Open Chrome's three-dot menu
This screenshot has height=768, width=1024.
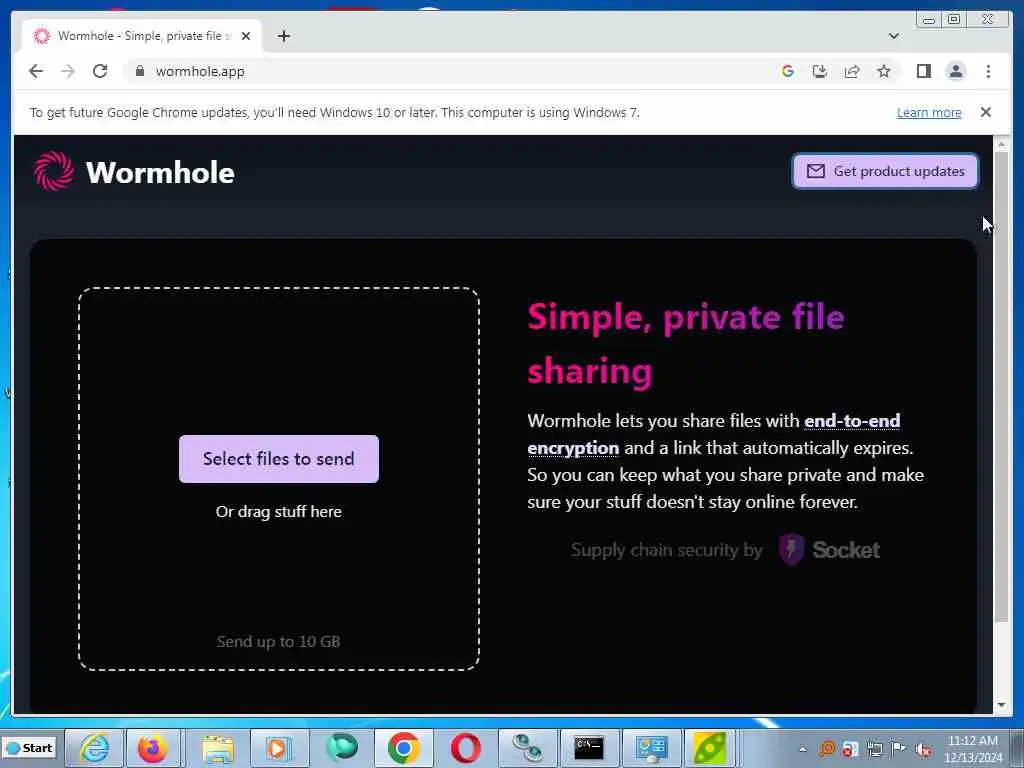(988, 71)
